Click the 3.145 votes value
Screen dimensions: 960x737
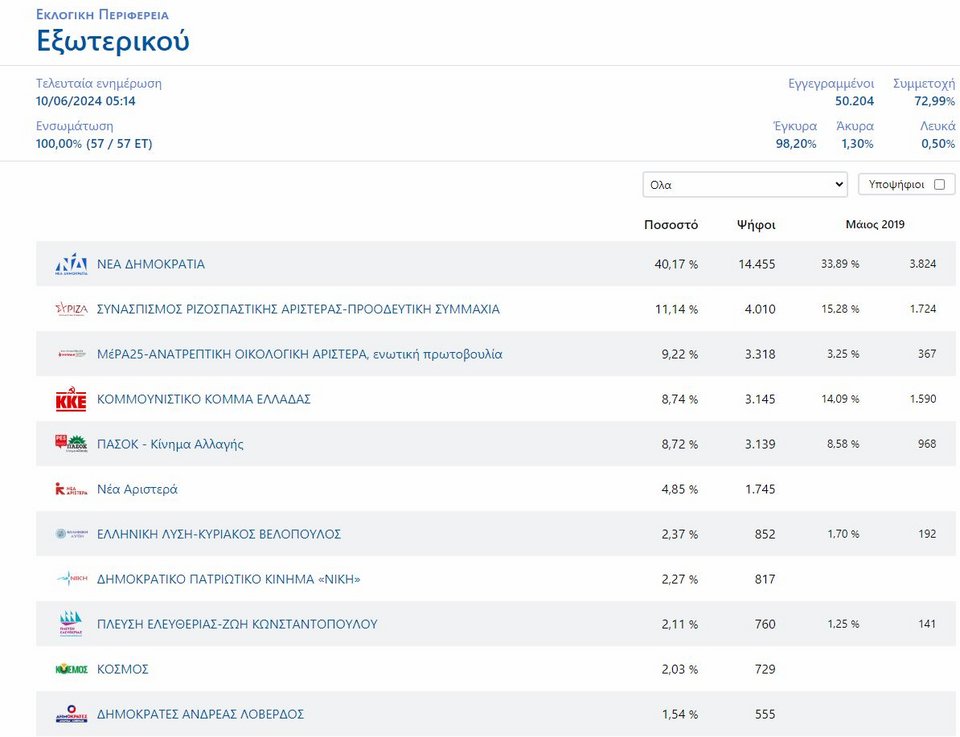pyautogui.click(x=760, y=399)
